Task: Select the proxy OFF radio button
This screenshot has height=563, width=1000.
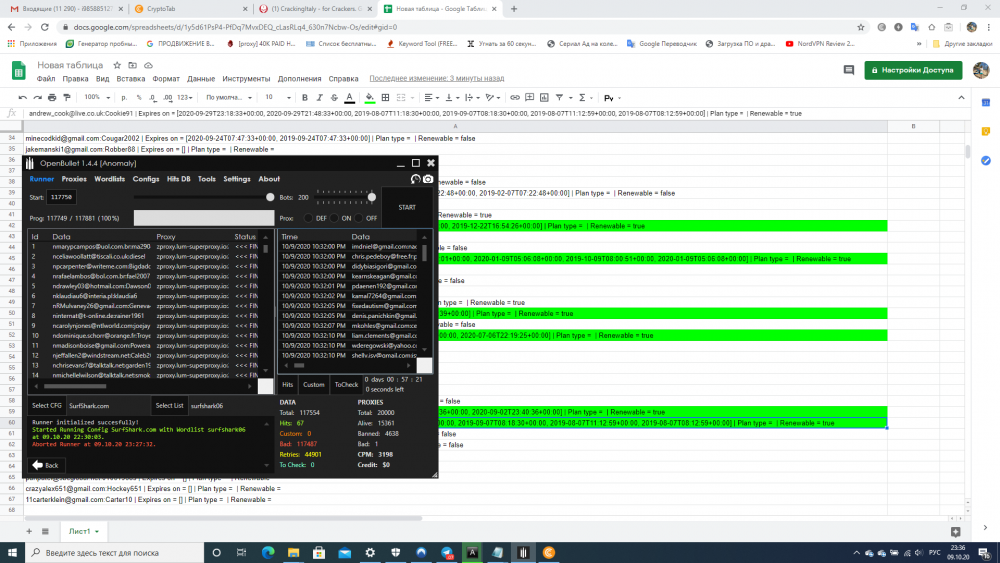Action: click(x=359, y=217)
